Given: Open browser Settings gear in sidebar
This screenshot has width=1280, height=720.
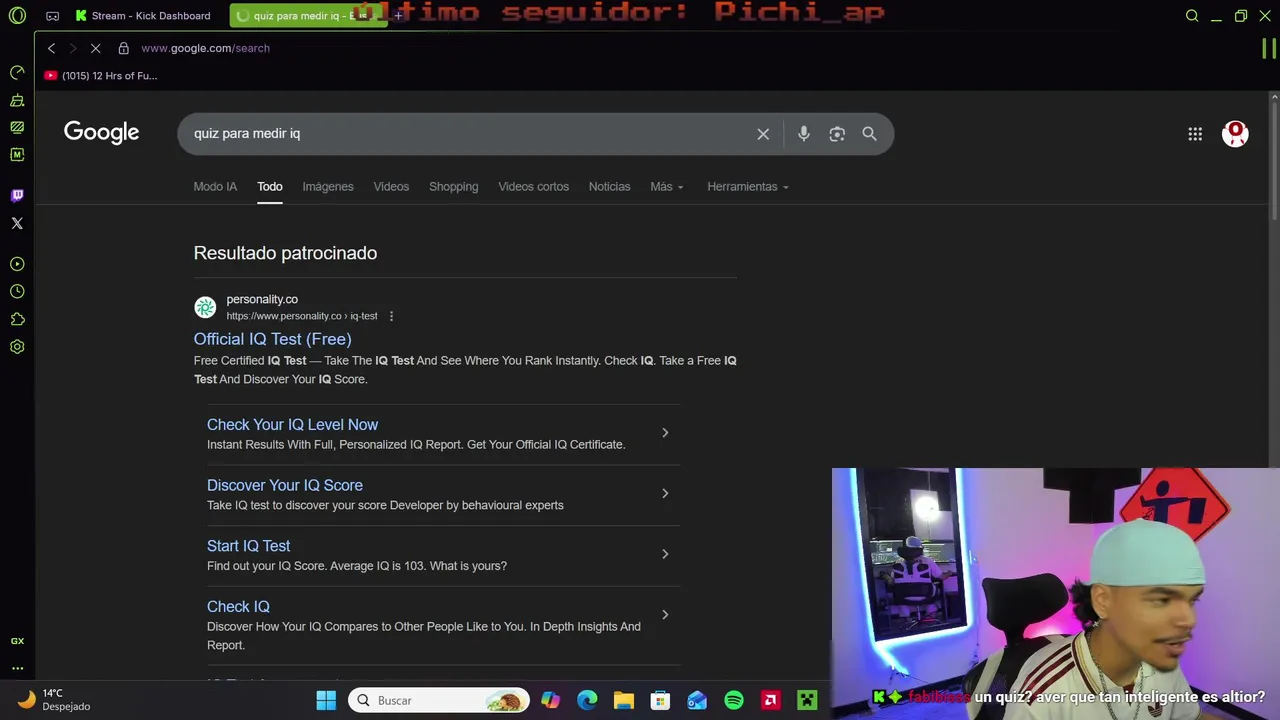Looking at the screenshot, I should point(17,347).
